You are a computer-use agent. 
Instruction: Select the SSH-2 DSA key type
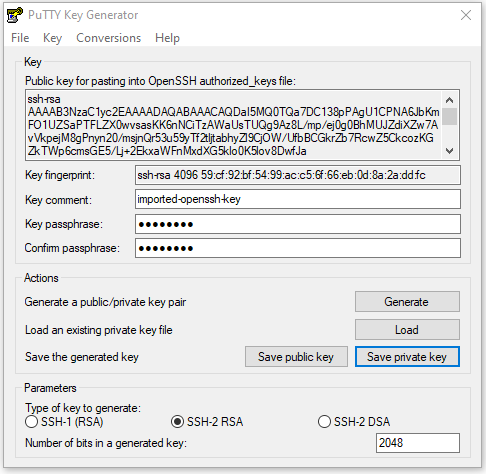[x=354, y=422]
